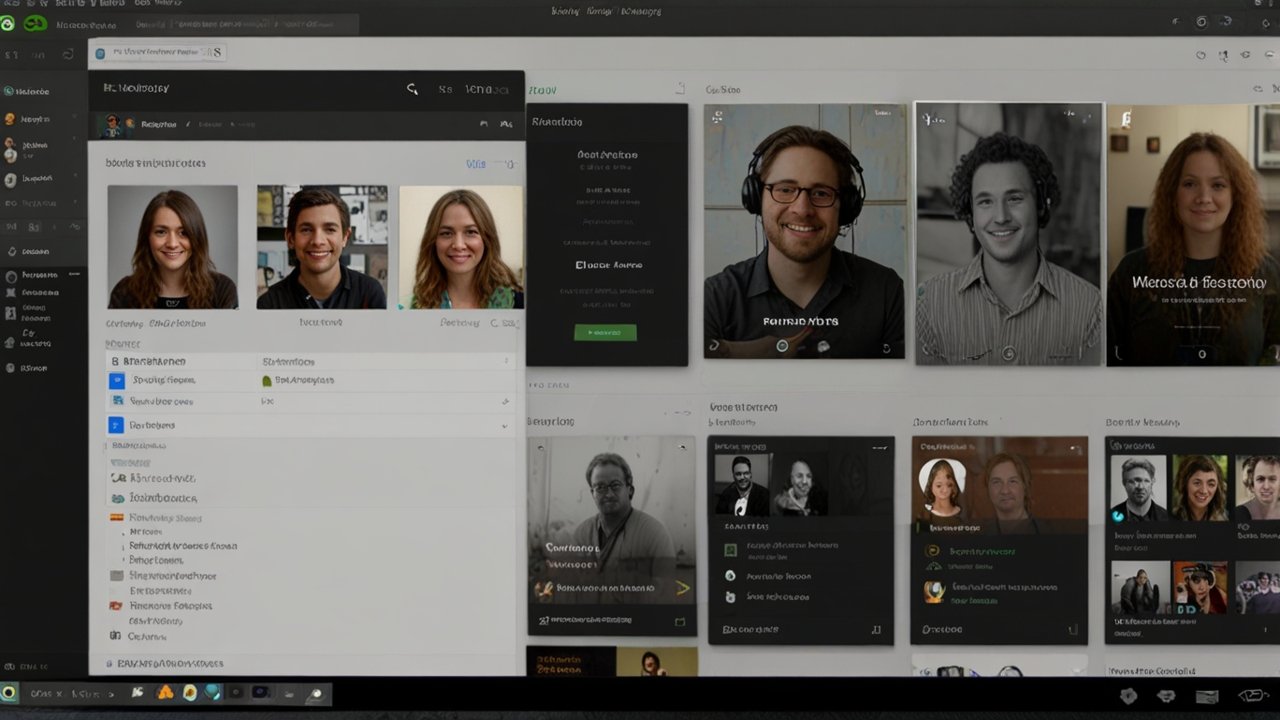Select the green video-app logo at top left

click(x=37, y=22)
